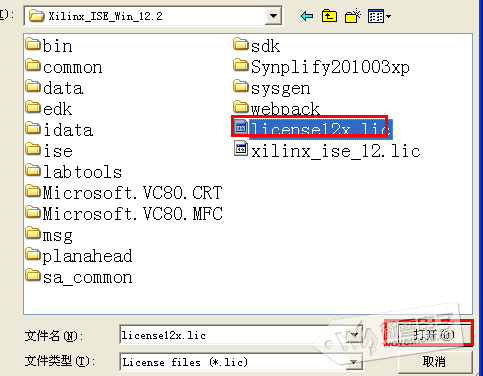This screenshot has width=483, height=376.
Task: Click the 打开 (Open) button
Action: click(434, 334)
